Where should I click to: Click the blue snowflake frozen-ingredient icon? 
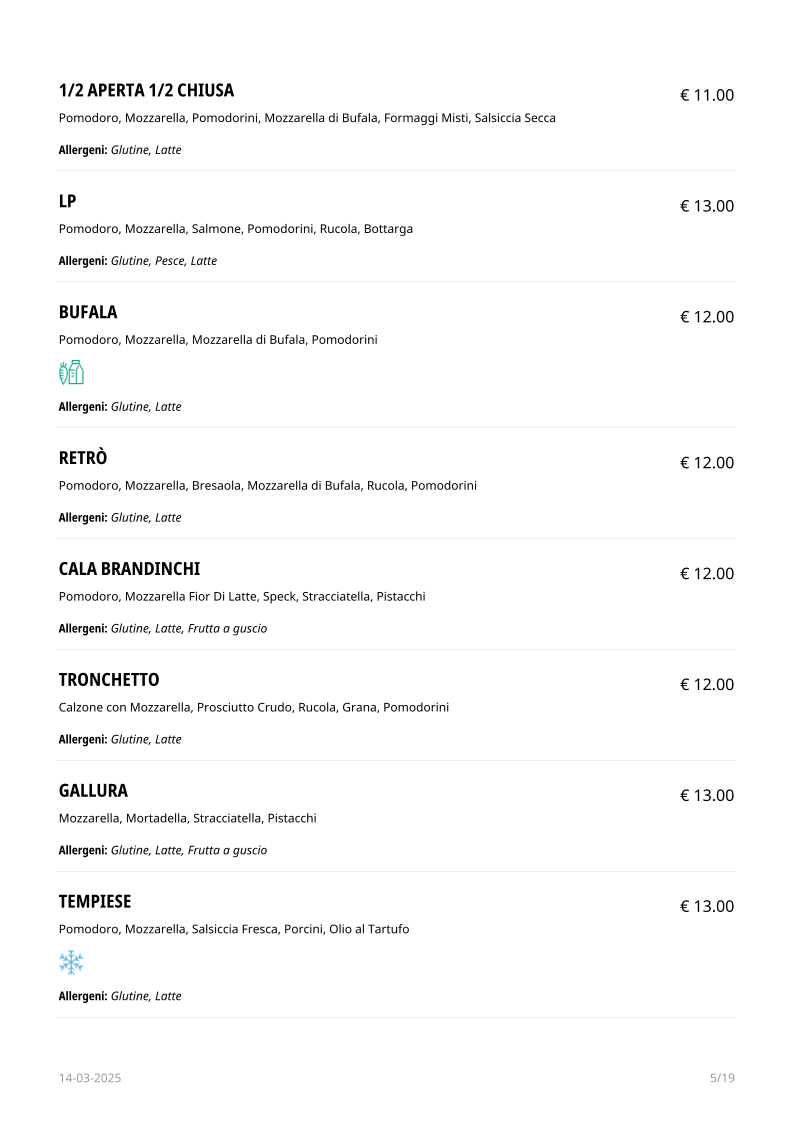pyautogui.click(x=71, y=963)
